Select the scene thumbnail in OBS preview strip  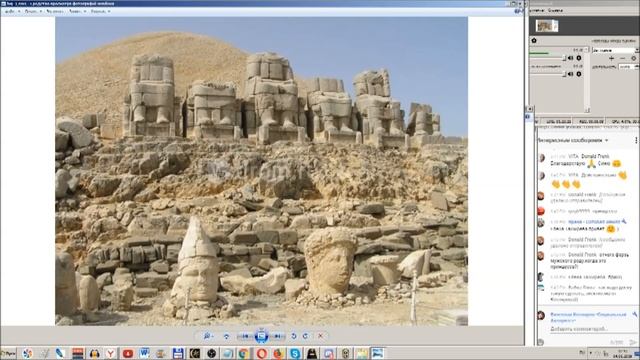[x=547, y=26]
